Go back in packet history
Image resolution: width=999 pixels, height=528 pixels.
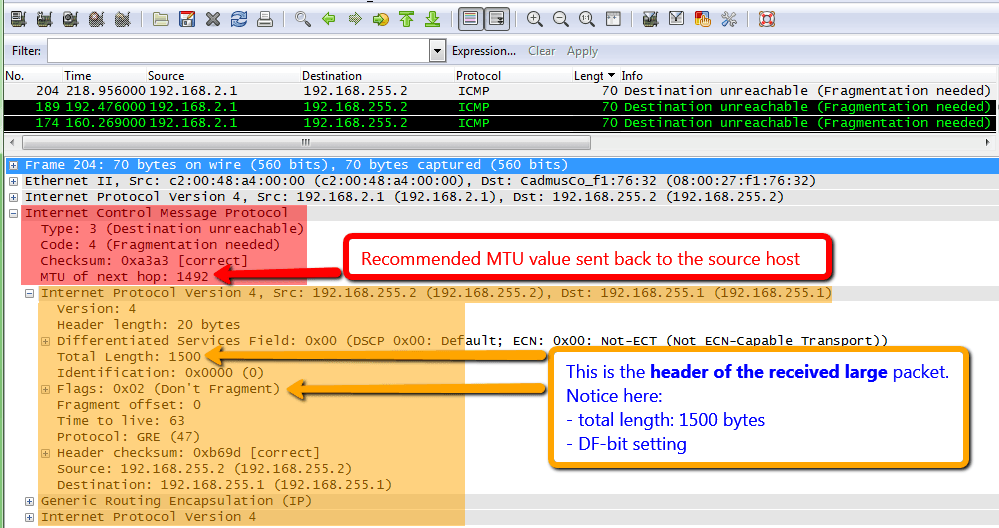329,19
